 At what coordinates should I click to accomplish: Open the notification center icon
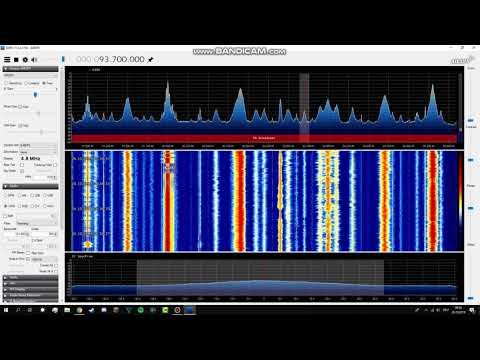coord(472,310)
